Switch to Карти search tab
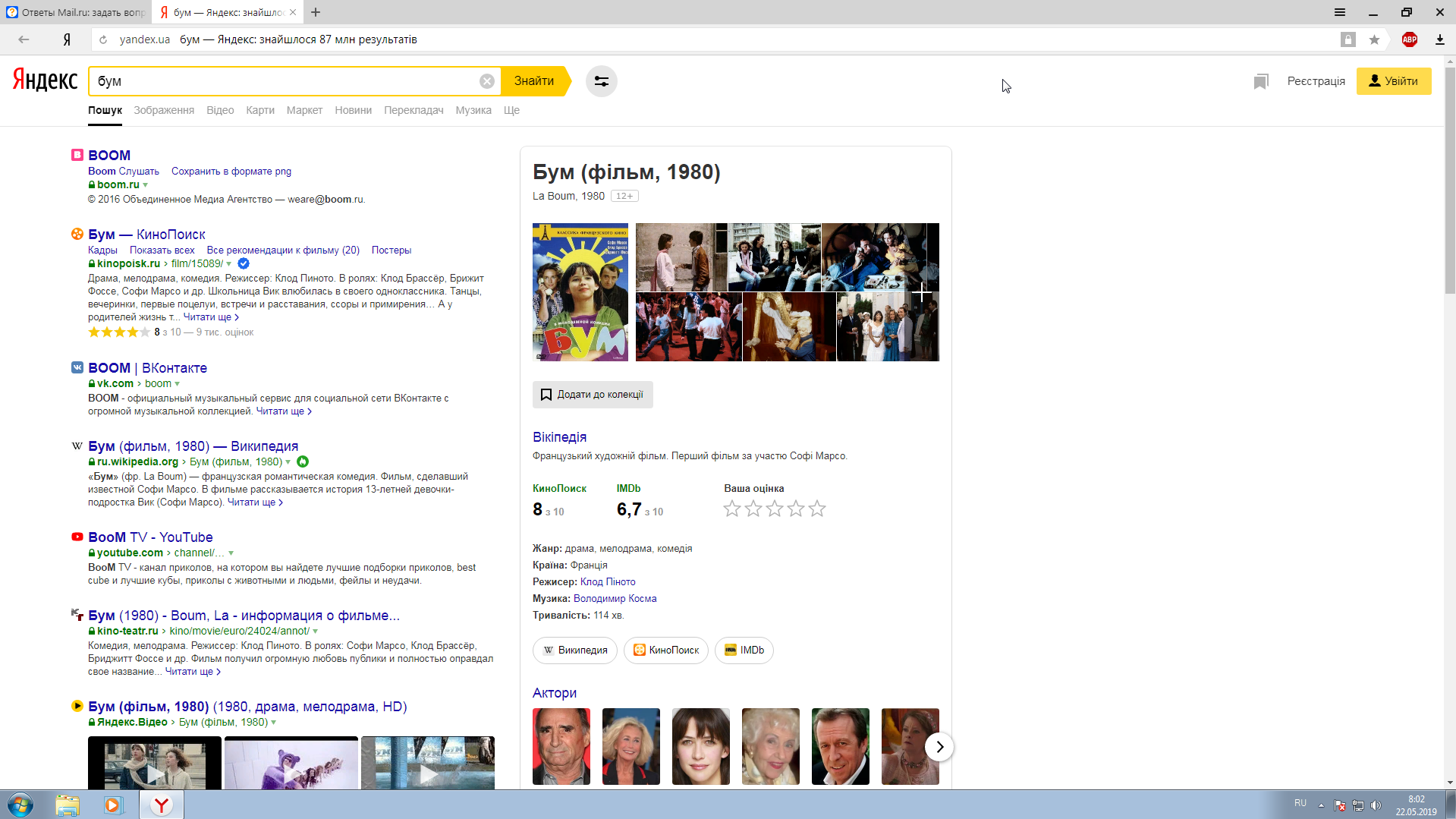 (260, 110)
